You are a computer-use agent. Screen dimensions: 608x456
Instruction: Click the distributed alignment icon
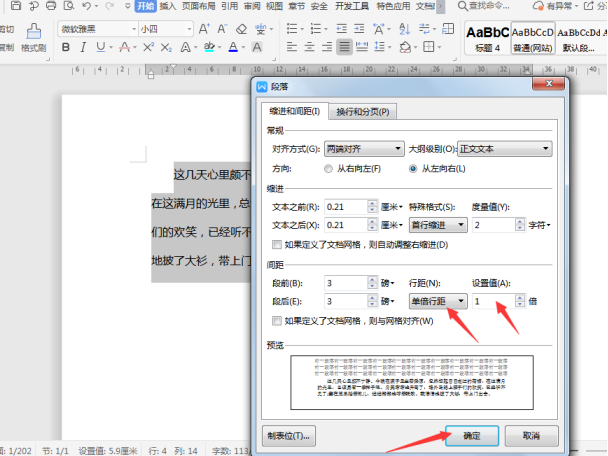coord(362,47)
